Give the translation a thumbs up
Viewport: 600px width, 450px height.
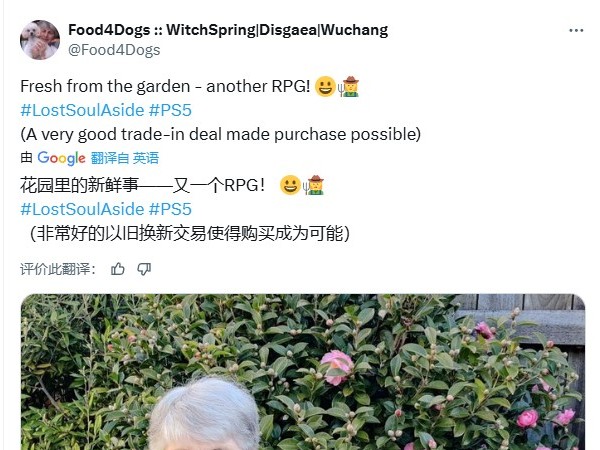(117, 269)
